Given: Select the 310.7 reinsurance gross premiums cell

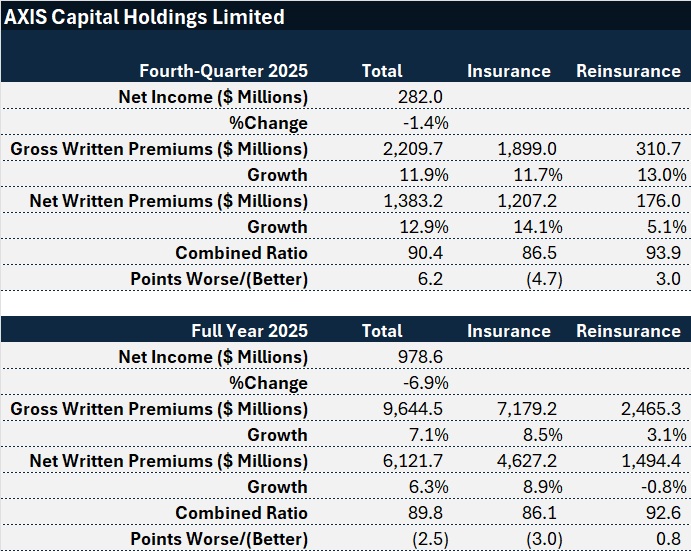Looking at the screenshot, I should pyautogui.click(x=655, y=149).
